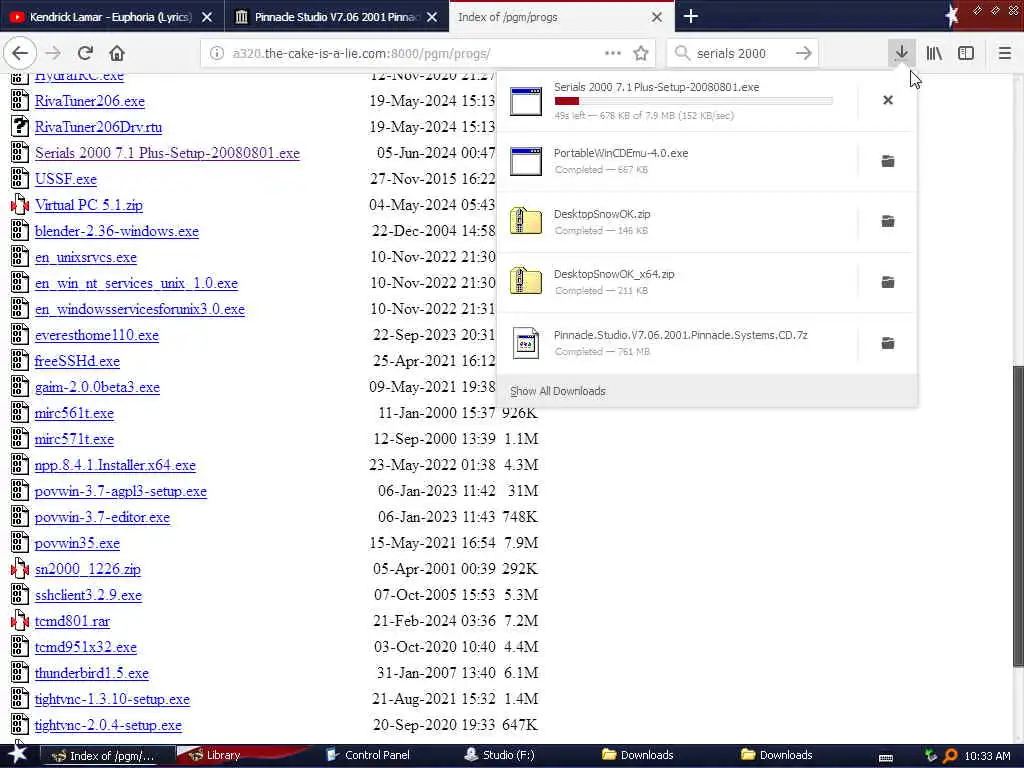Cancel the Serials 2000 download
Screen dimensions: 1024x768
[x=888, y=100]
